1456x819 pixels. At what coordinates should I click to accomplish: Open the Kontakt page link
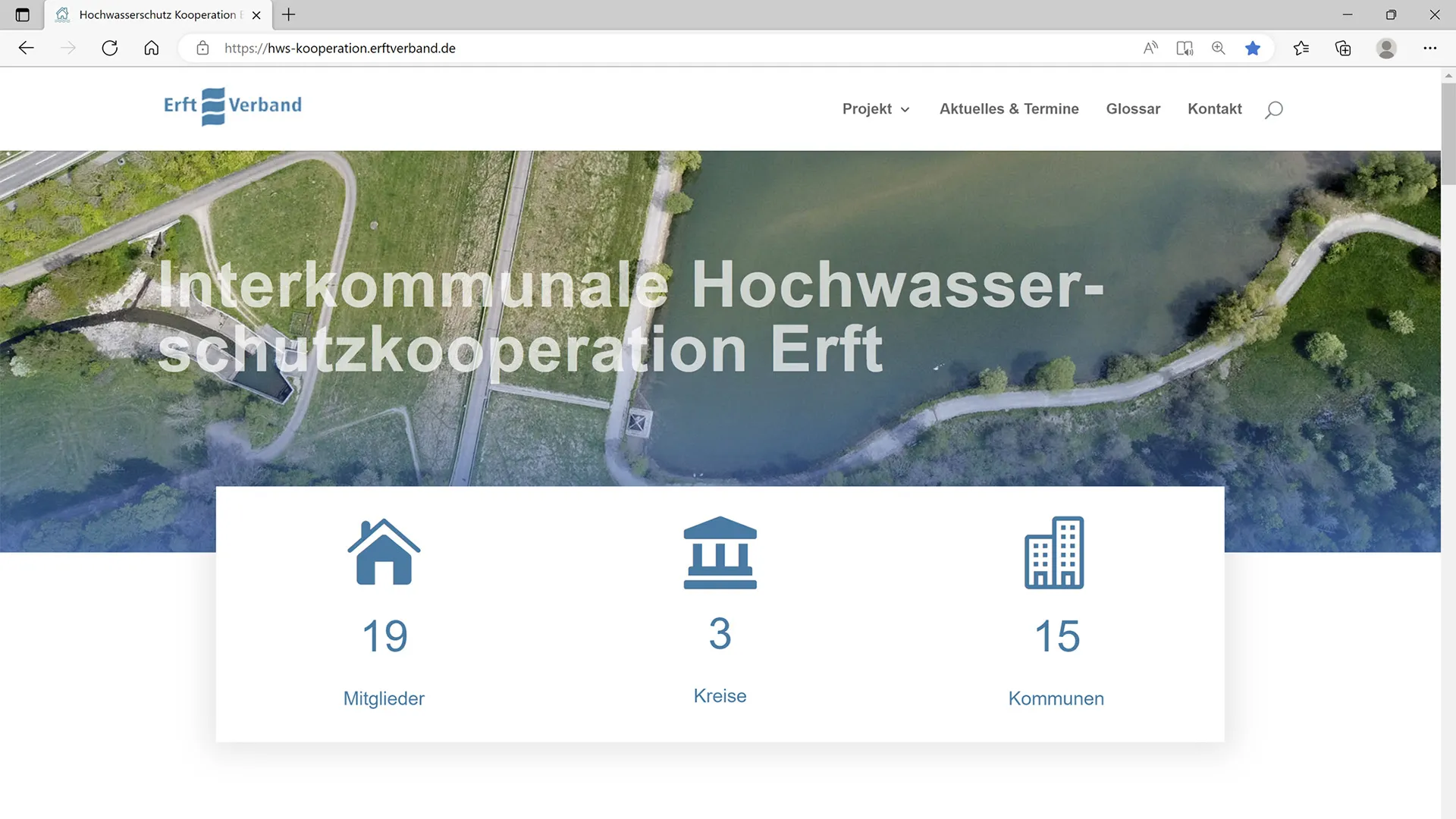tap(1214, 109)
